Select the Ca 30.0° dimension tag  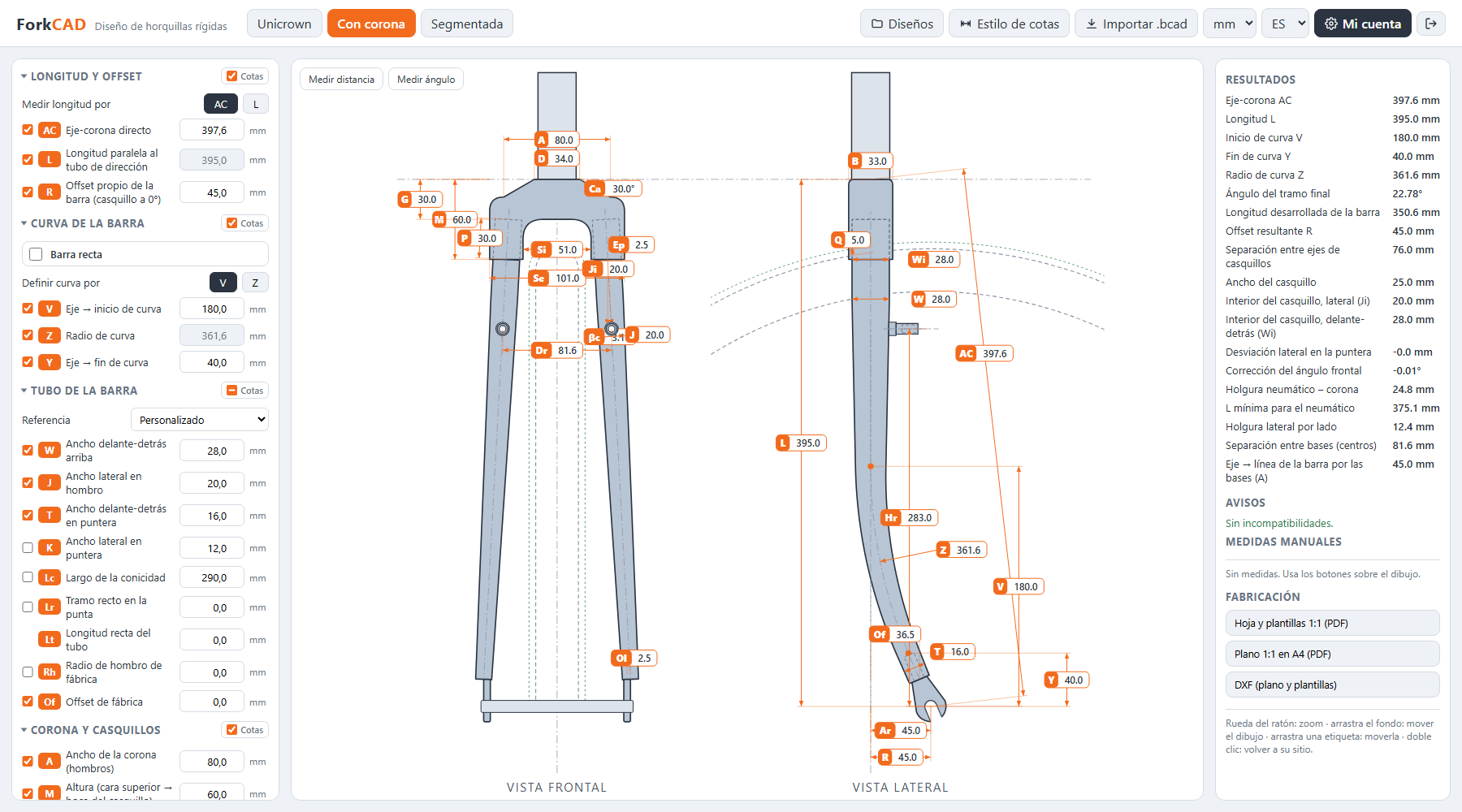(613, 188)
